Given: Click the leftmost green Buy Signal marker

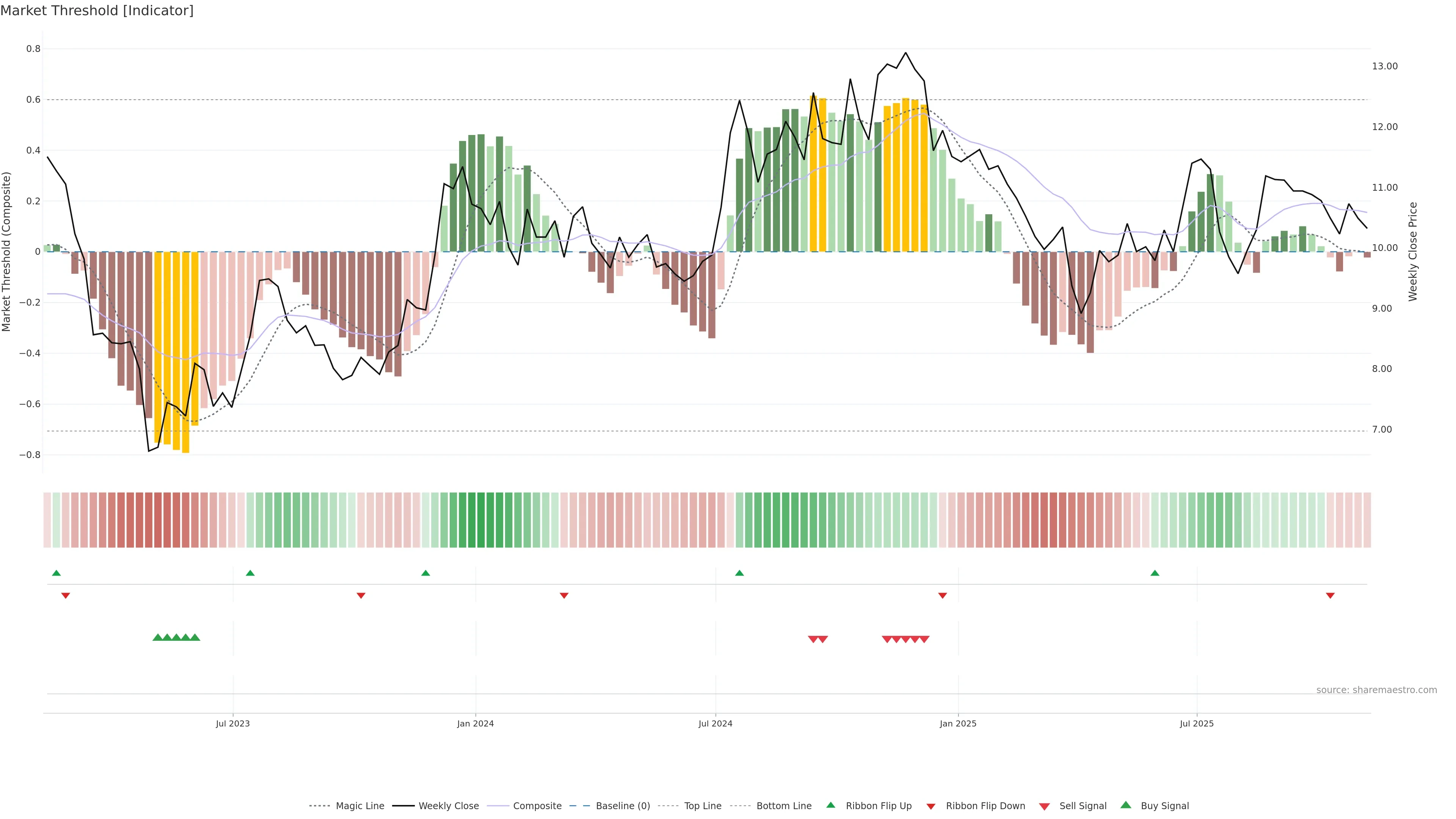Looking at the screenshot, I should tap(158, 637).
